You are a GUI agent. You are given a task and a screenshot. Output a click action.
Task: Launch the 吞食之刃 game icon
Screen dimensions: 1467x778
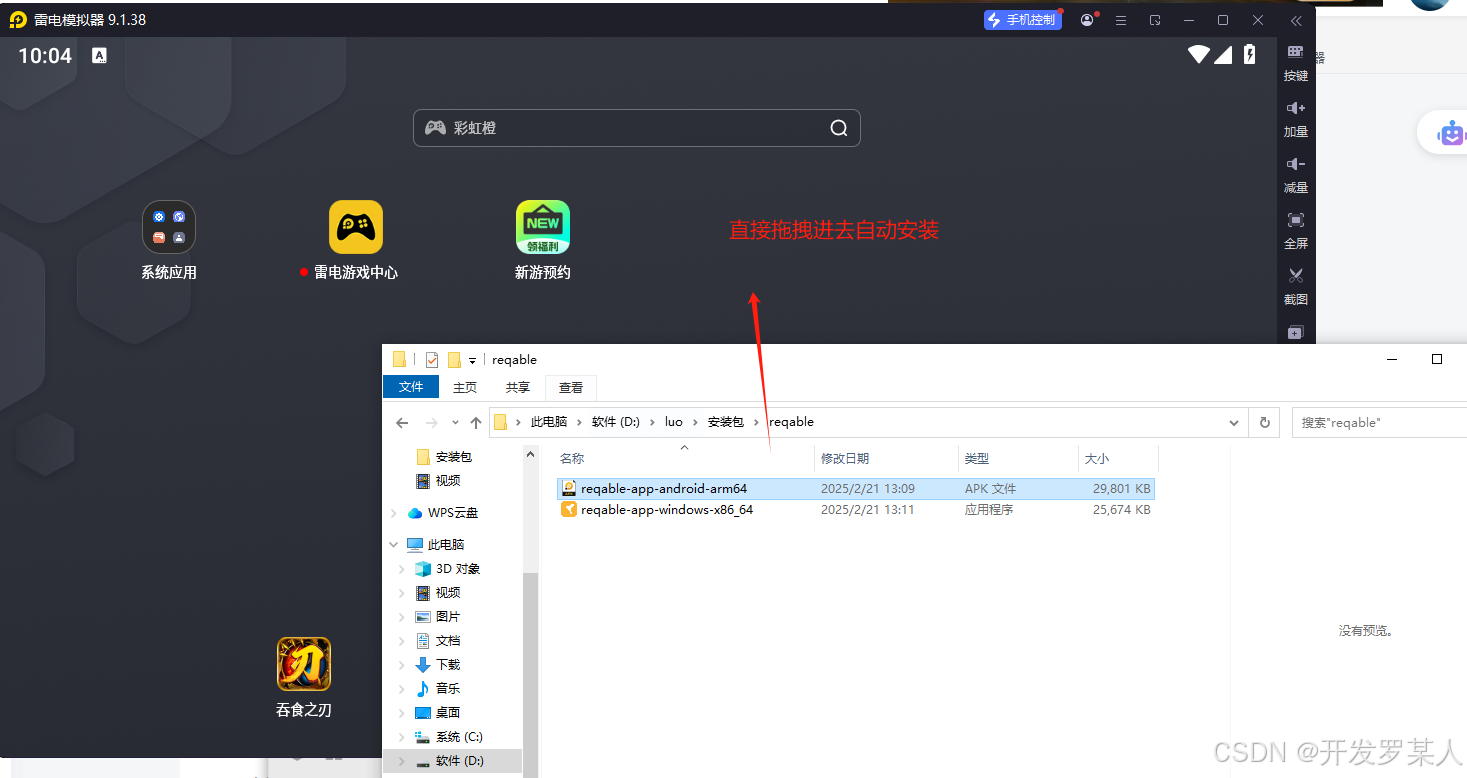(x=304, y=664)
